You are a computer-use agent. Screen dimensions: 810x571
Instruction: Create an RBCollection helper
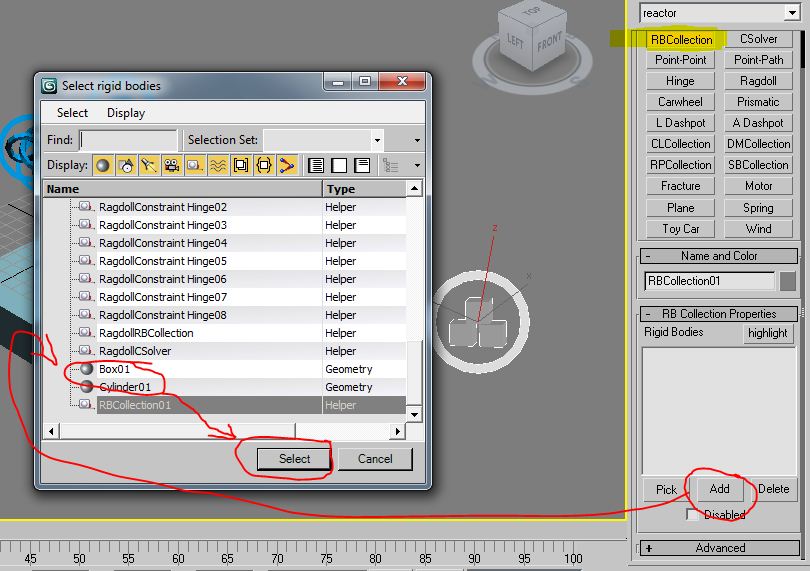point(681,39)
